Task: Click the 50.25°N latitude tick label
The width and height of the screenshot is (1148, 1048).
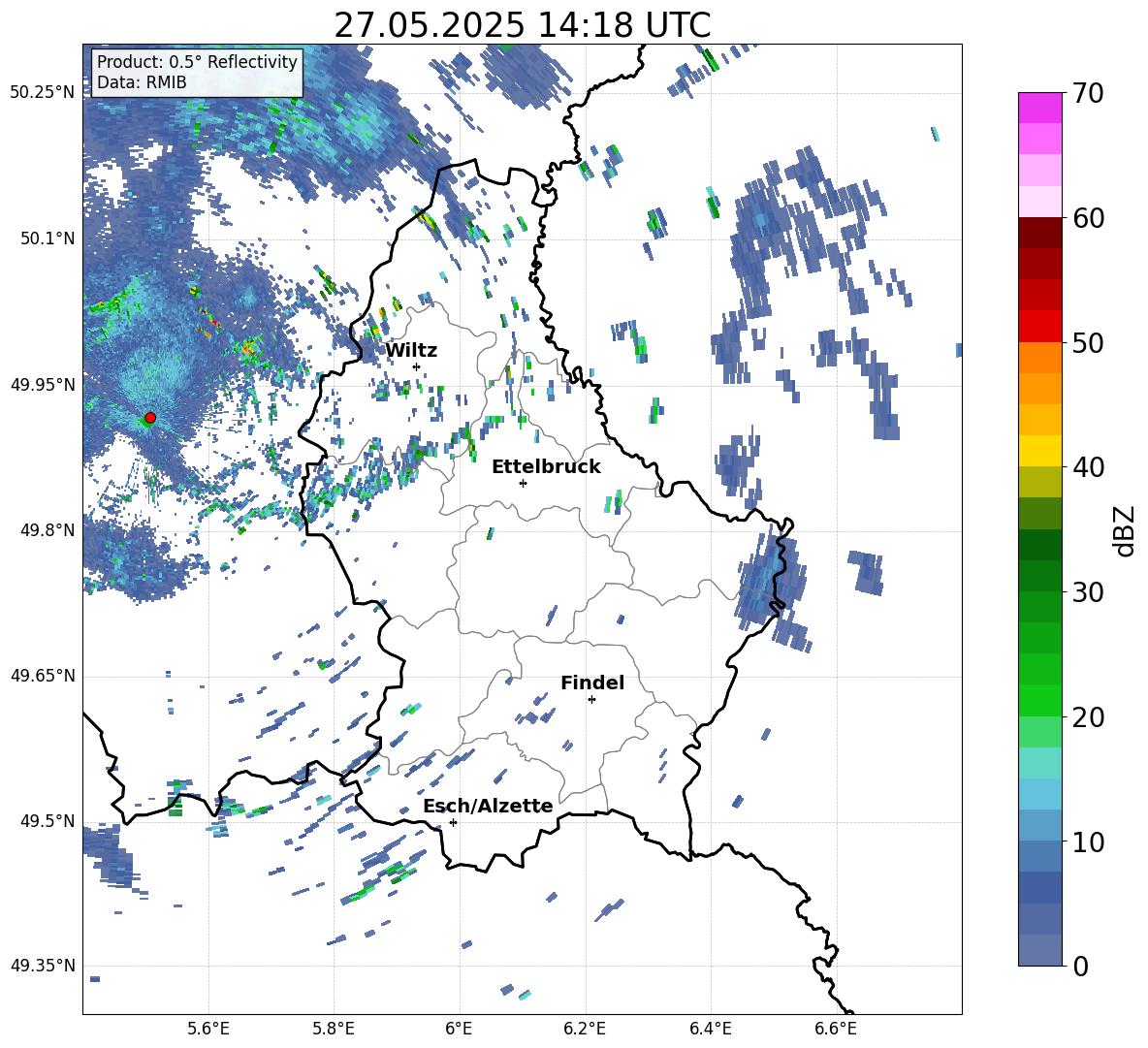Action: [x=43, y=93]
